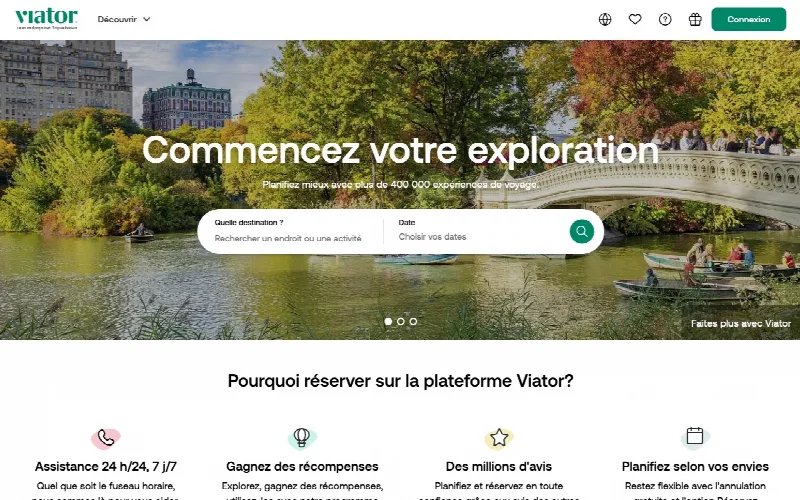Click the green magnifier search button
The width and height of the screenshot is (800, 500).
pyautogui.click(x=582, y=232)
